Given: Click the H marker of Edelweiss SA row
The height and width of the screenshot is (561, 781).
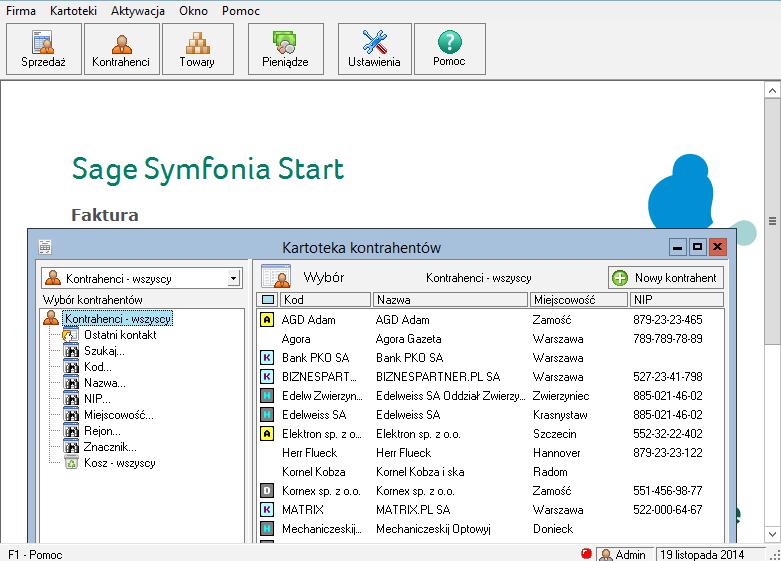Looking at the screenshot, I should pyautogui.click(x=267, y=415).
